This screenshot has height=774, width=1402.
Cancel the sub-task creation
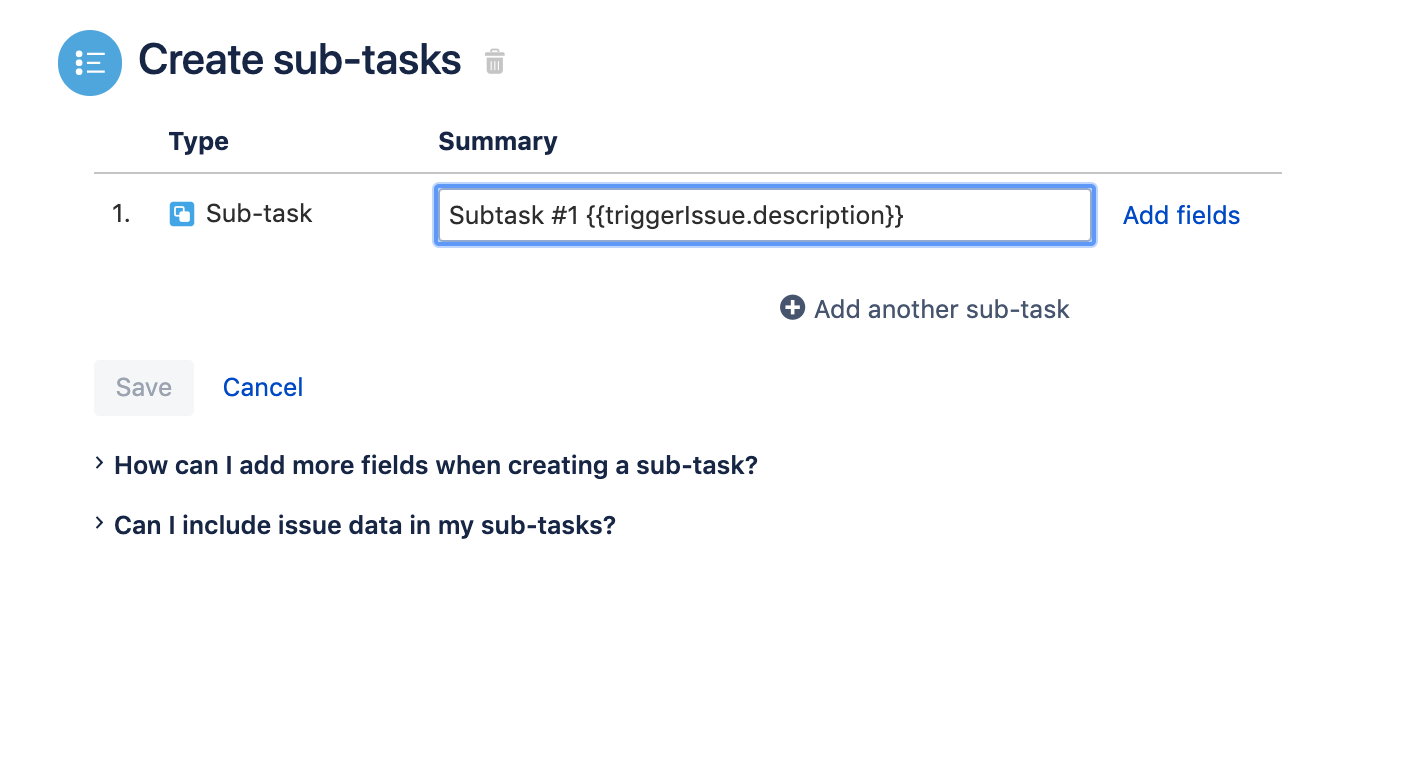(x=262, y=387)
